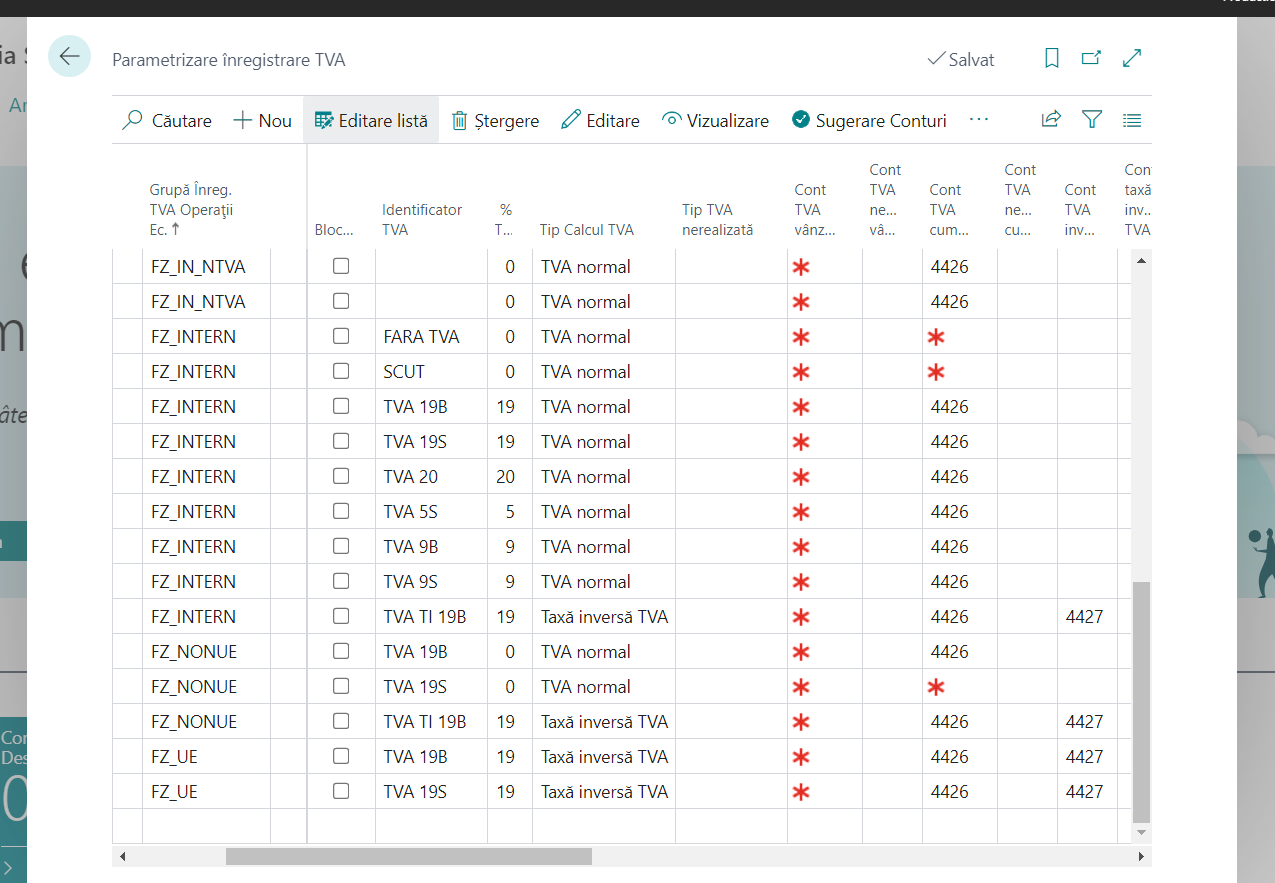Expand page to full screen with arrows icon
This screenshot has height=883, width=1275.
1131,58
